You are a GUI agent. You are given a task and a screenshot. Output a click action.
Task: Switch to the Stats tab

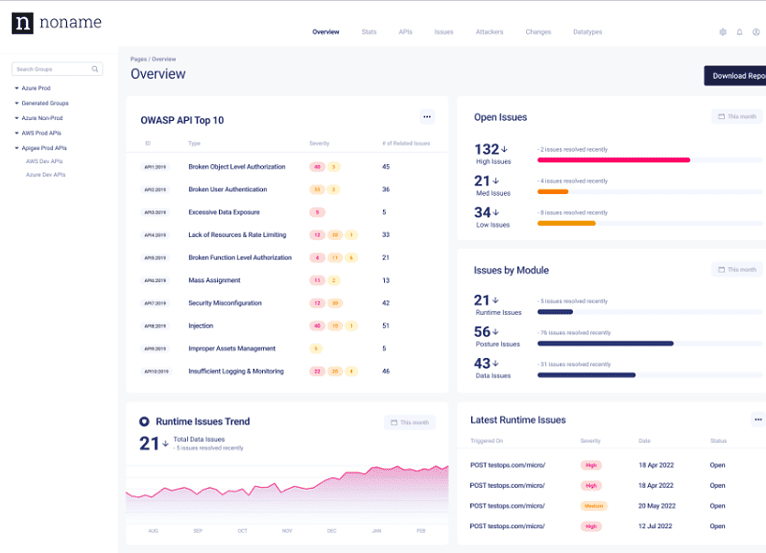coord(369,32)
